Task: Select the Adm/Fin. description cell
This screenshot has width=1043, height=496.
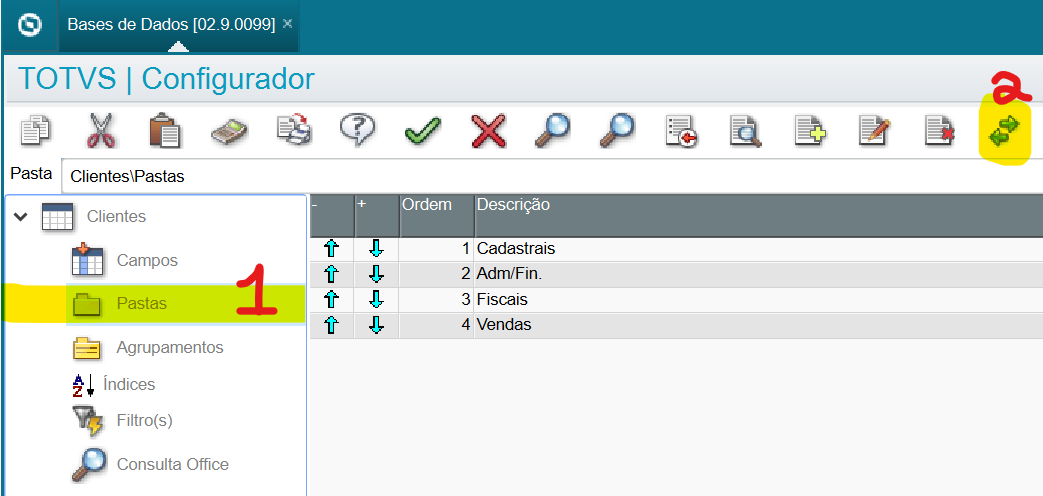Action: [x=758, y=275]
